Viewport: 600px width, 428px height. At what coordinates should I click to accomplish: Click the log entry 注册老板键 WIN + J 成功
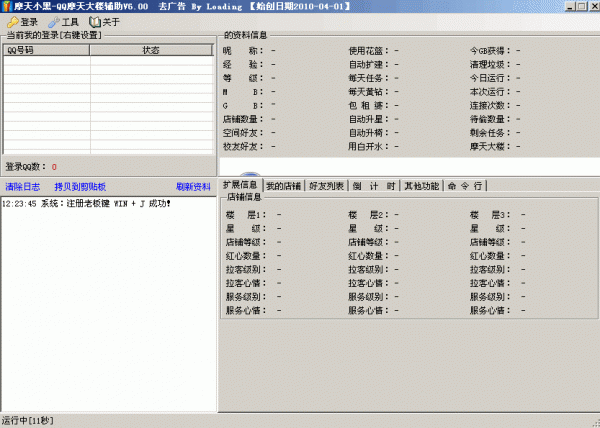(x=86, y=203)
